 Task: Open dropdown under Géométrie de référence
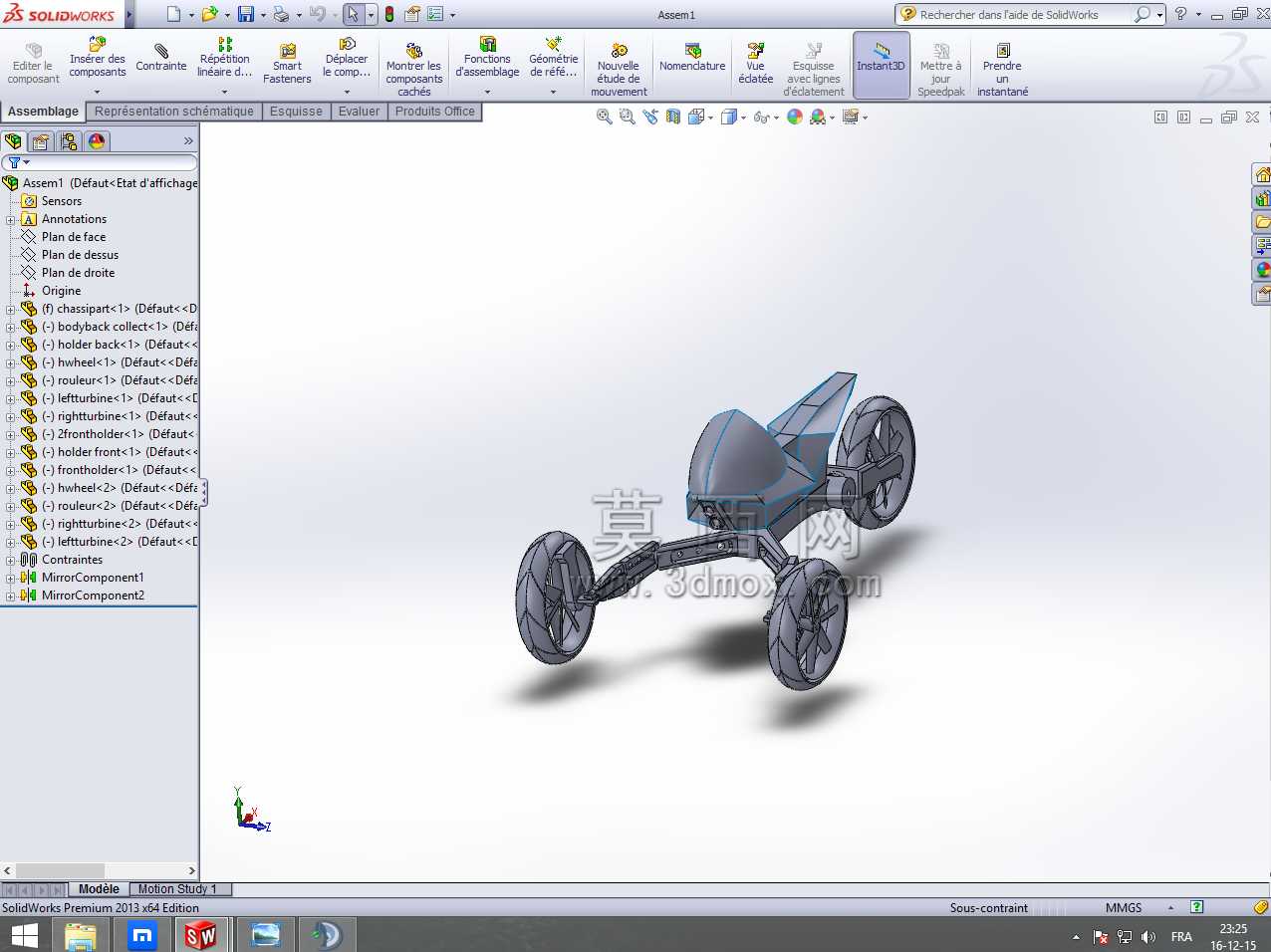(x=553, y=92)
